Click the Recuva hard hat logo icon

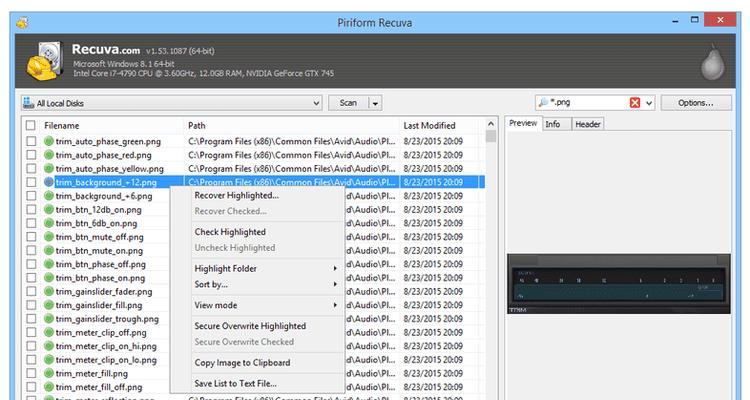pos(45,62)
